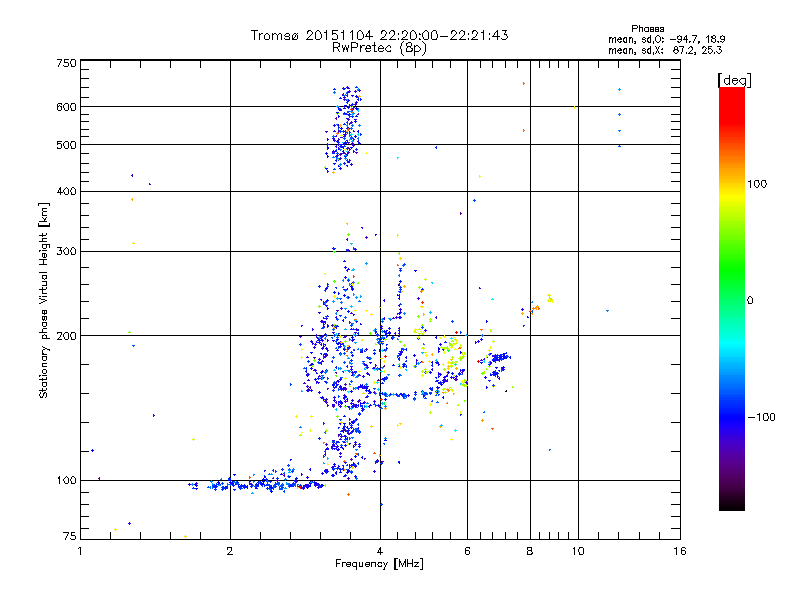Click the y-axis label '500'
Viewport: 800px width, 600px height.
pos(66,145)
